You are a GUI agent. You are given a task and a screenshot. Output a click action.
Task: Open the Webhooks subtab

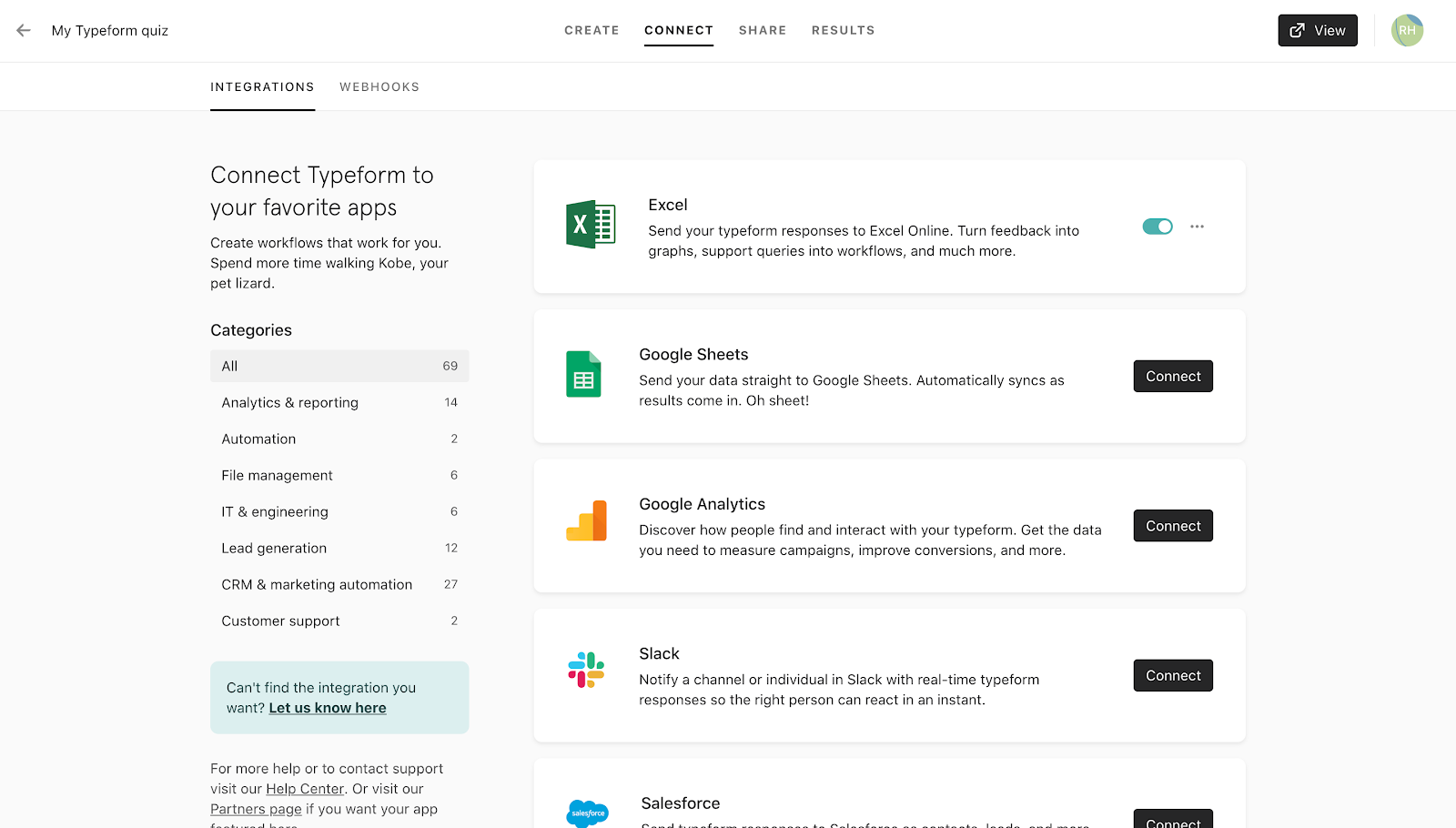(x=379, y=87)
